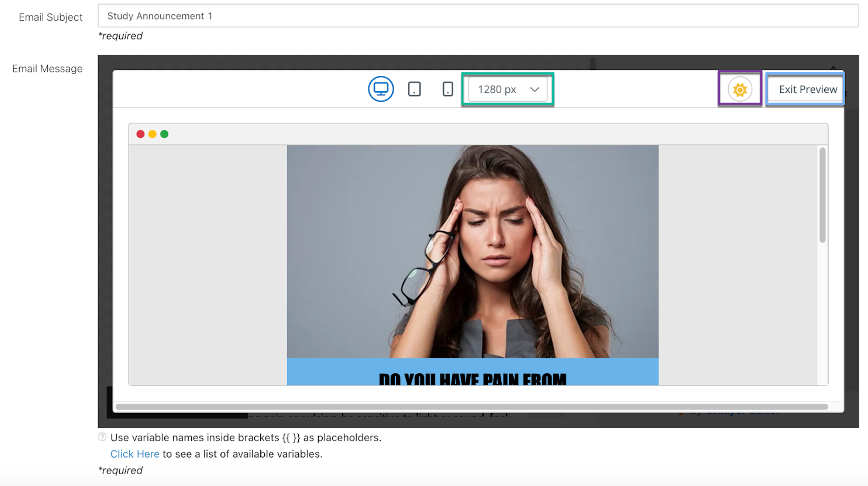Select the tablet preview icon
Screen dimensions: 868x486
pos(414,89)
